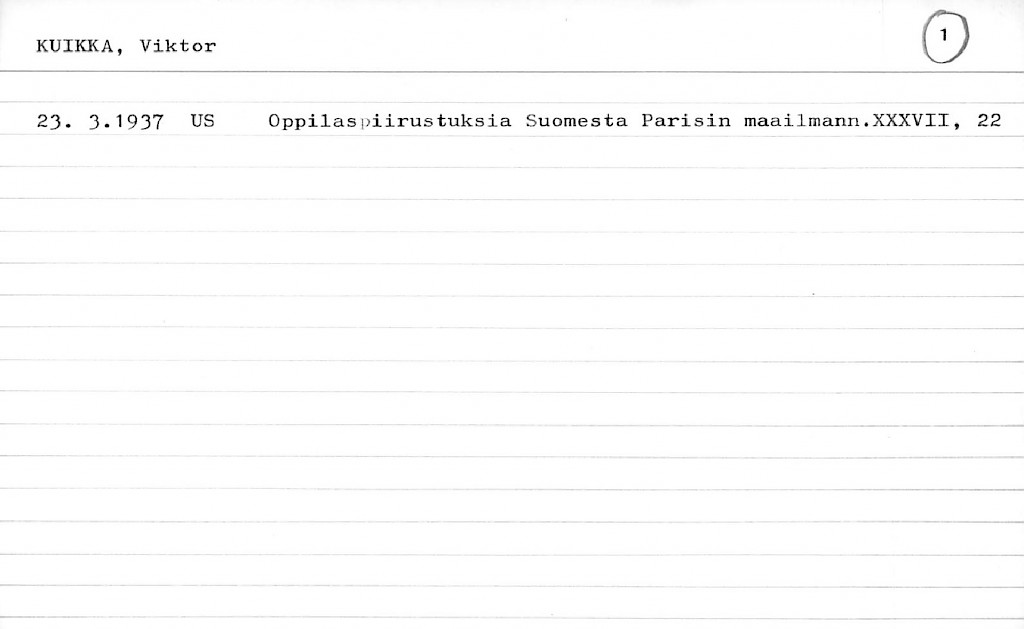Click the small dark speck on the blank lines
The height and width of the screenshot is (629, 1024).
814,295
